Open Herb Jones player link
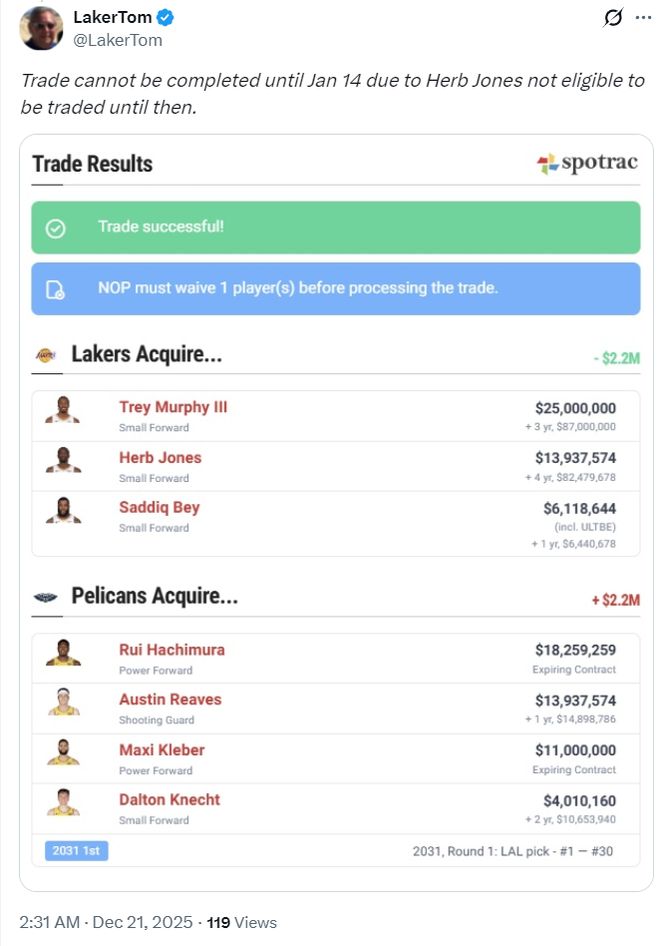The image size is (660, 946). click(160, 457)
